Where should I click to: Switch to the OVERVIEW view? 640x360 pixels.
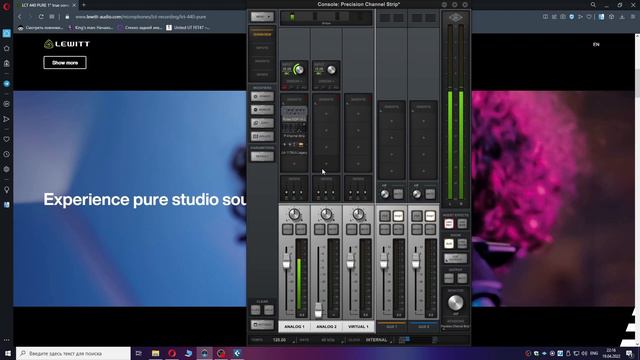[x=262, y=35]
